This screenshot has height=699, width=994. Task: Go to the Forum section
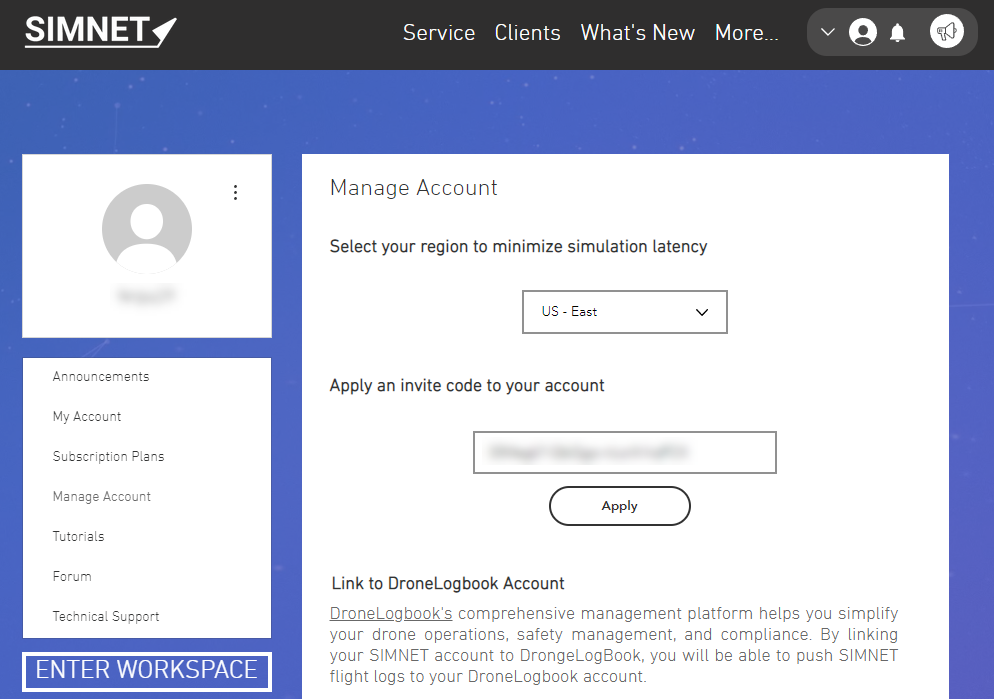coord(72,577)
